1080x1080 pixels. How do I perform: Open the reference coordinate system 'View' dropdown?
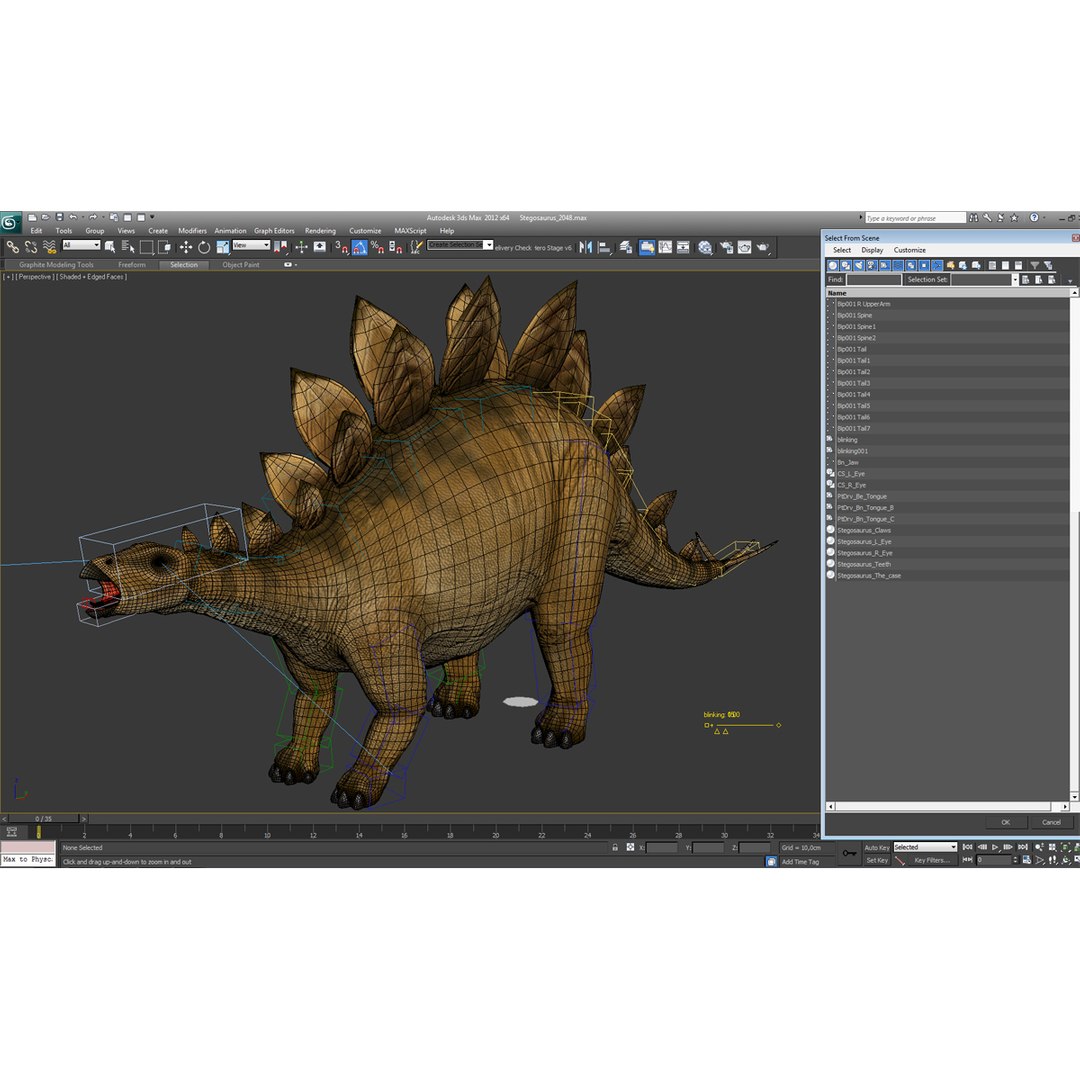pos(251,245)
